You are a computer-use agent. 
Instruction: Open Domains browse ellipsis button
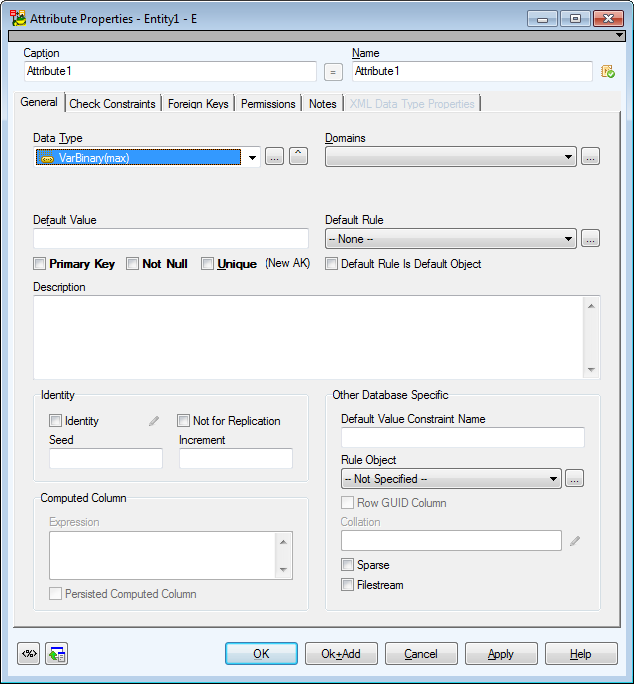coord(590,157)
